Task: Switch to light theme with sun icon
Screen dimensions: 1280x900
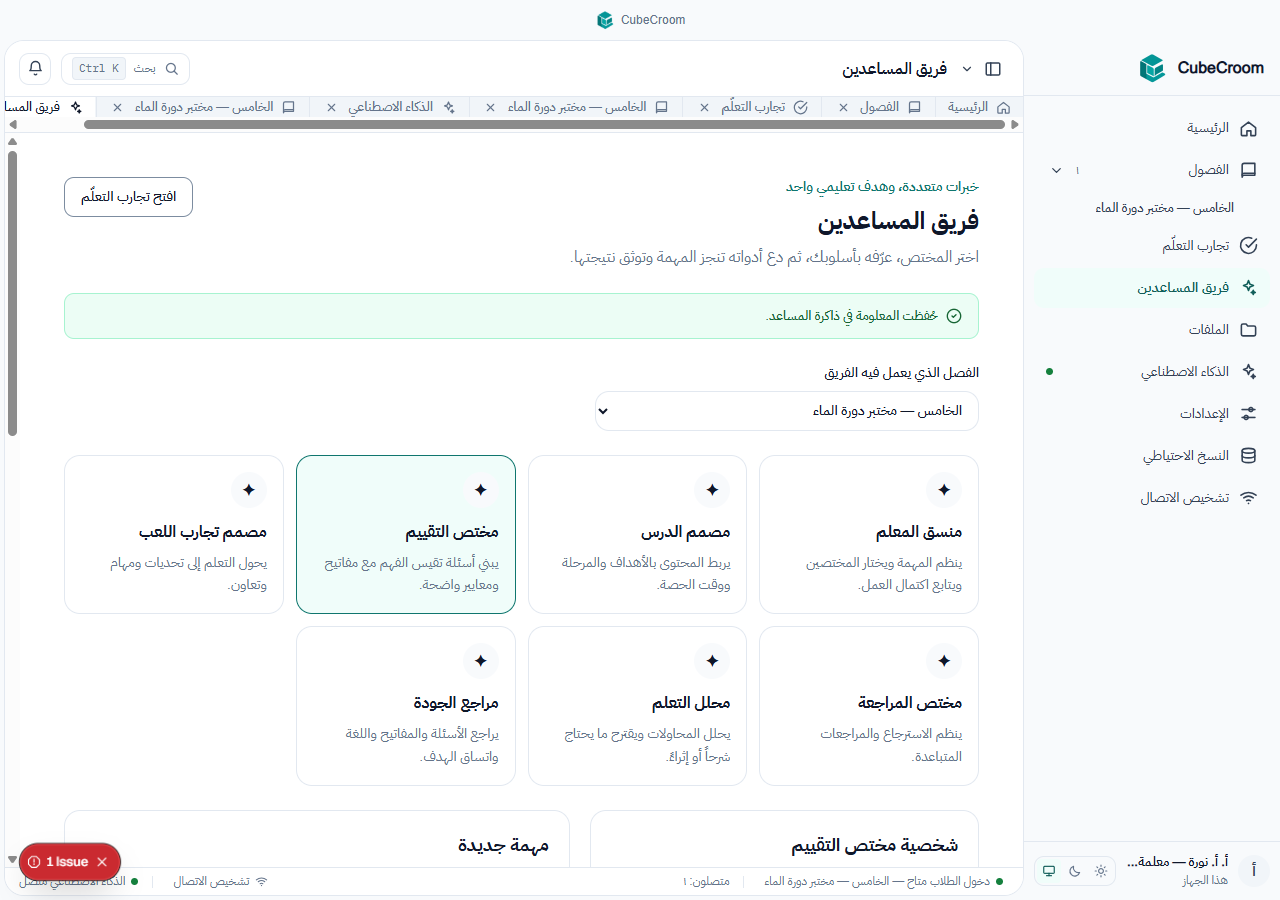Action: [1101, 871]
